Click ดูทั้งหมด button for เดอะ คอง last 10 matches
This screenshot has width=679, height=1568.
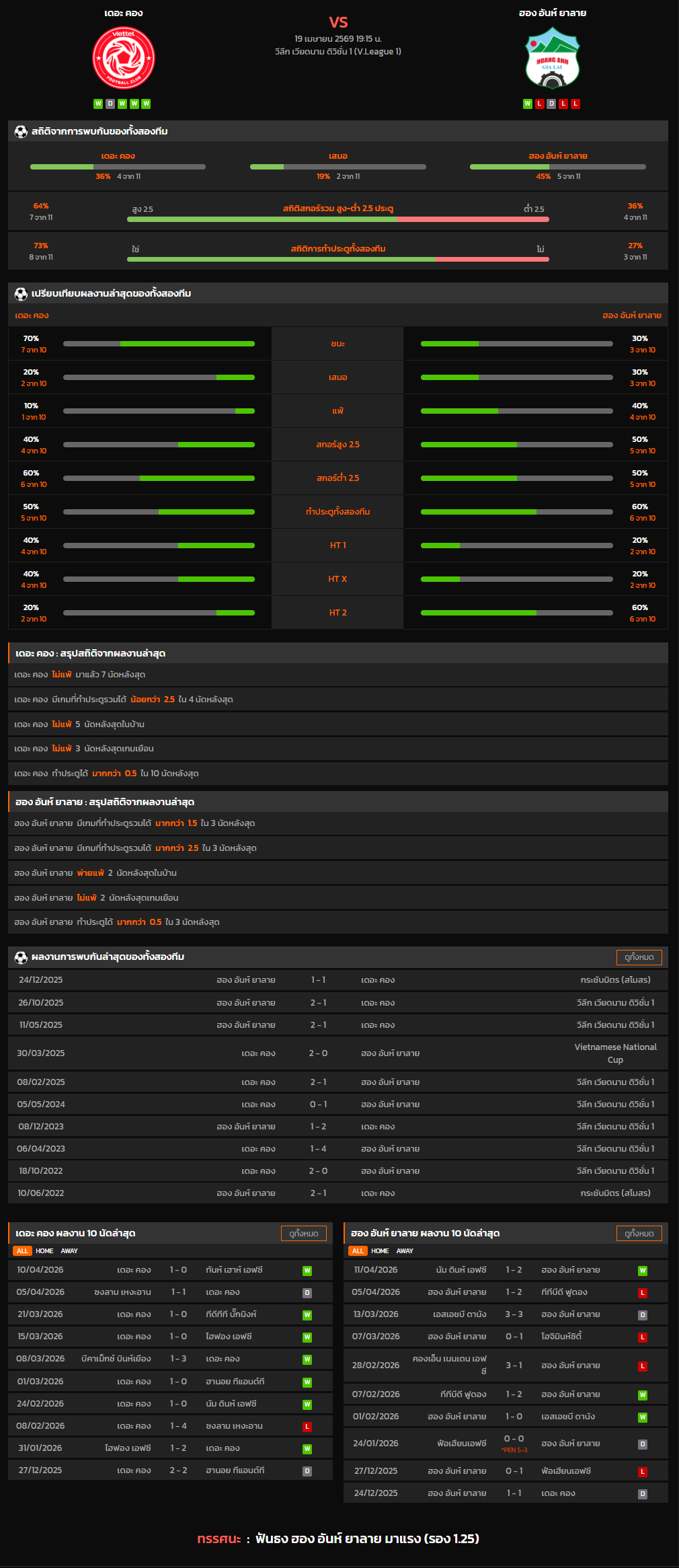click(303, 1233)
